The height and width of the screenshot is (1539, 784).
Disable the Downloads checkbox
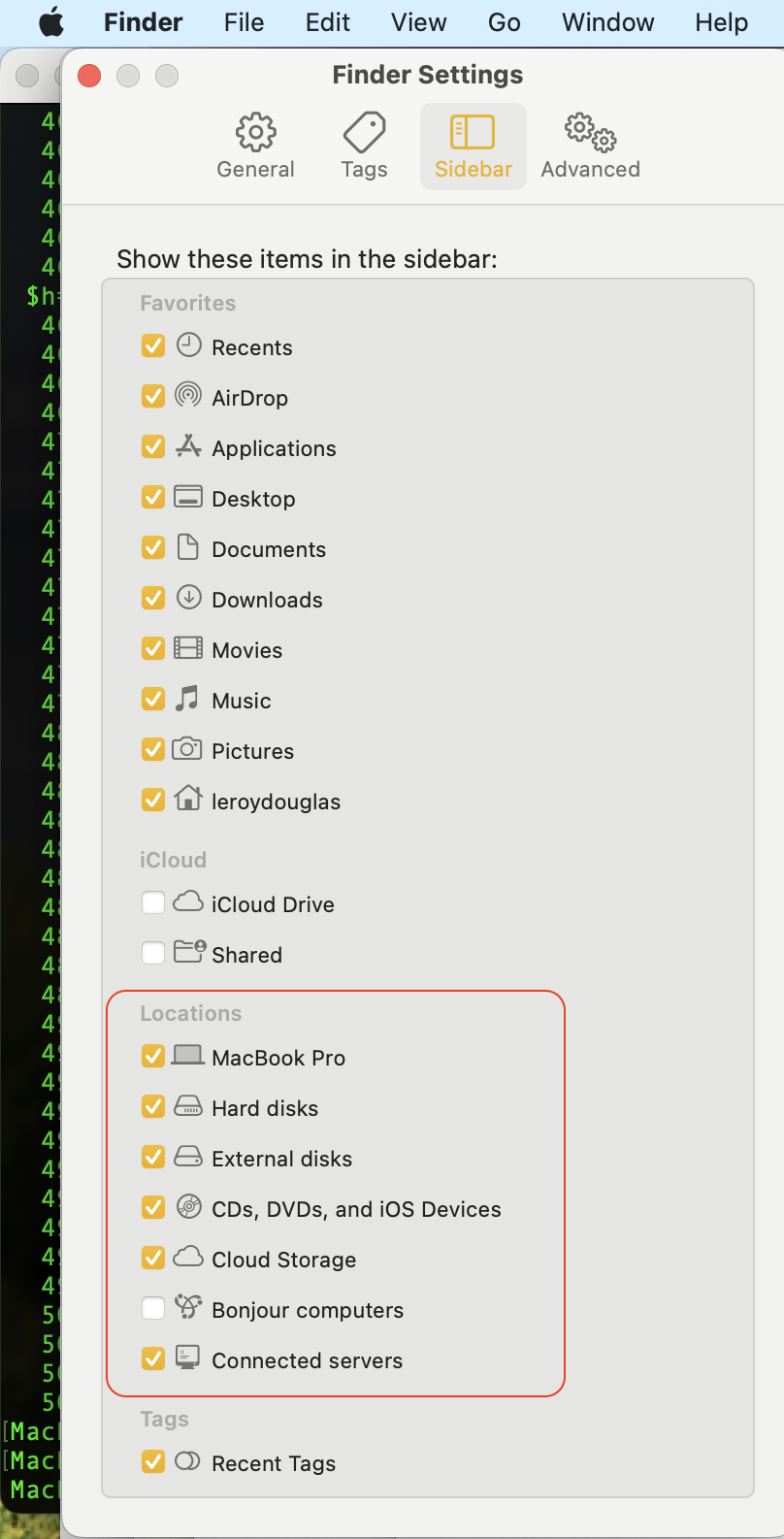[152, 598]
